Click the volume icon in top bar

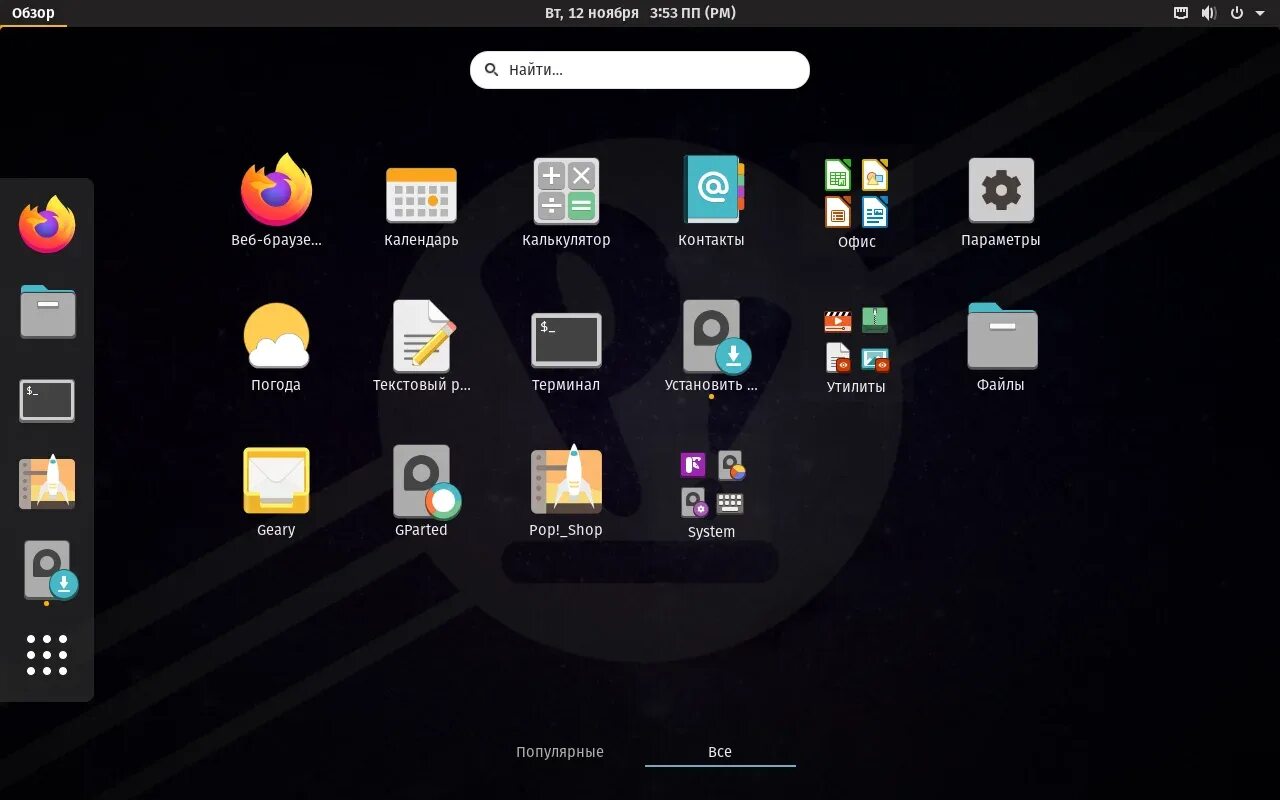click(1208, 13)
